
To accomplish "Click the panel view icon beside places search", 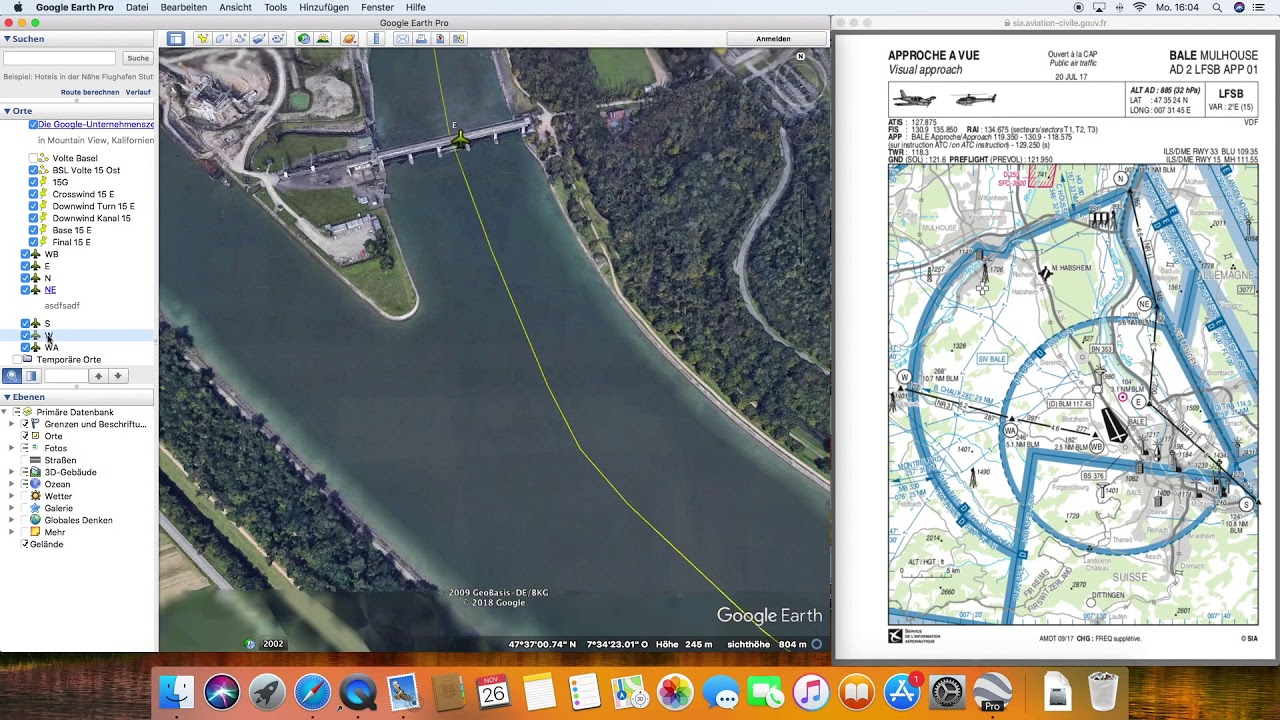I will click(x=31, y=376).
